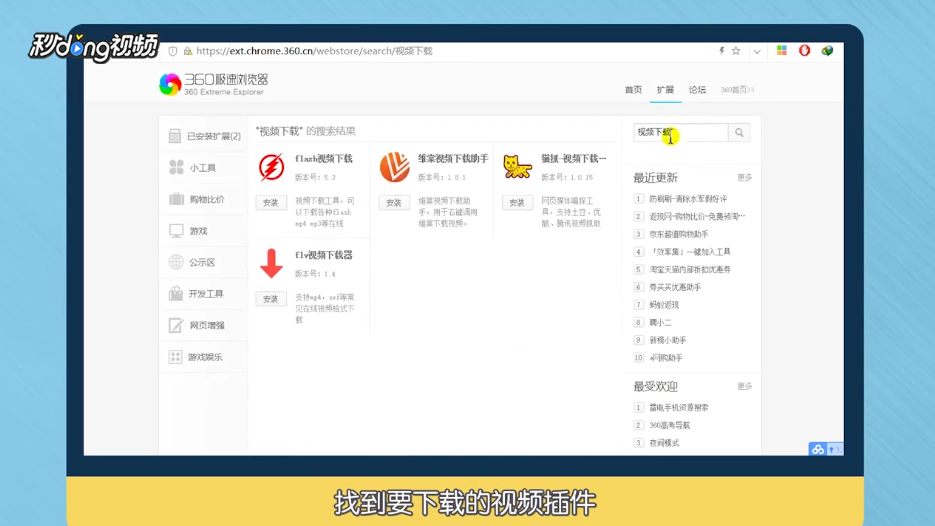
Task: Open item 9 新桃小助手
Action: 668,340
